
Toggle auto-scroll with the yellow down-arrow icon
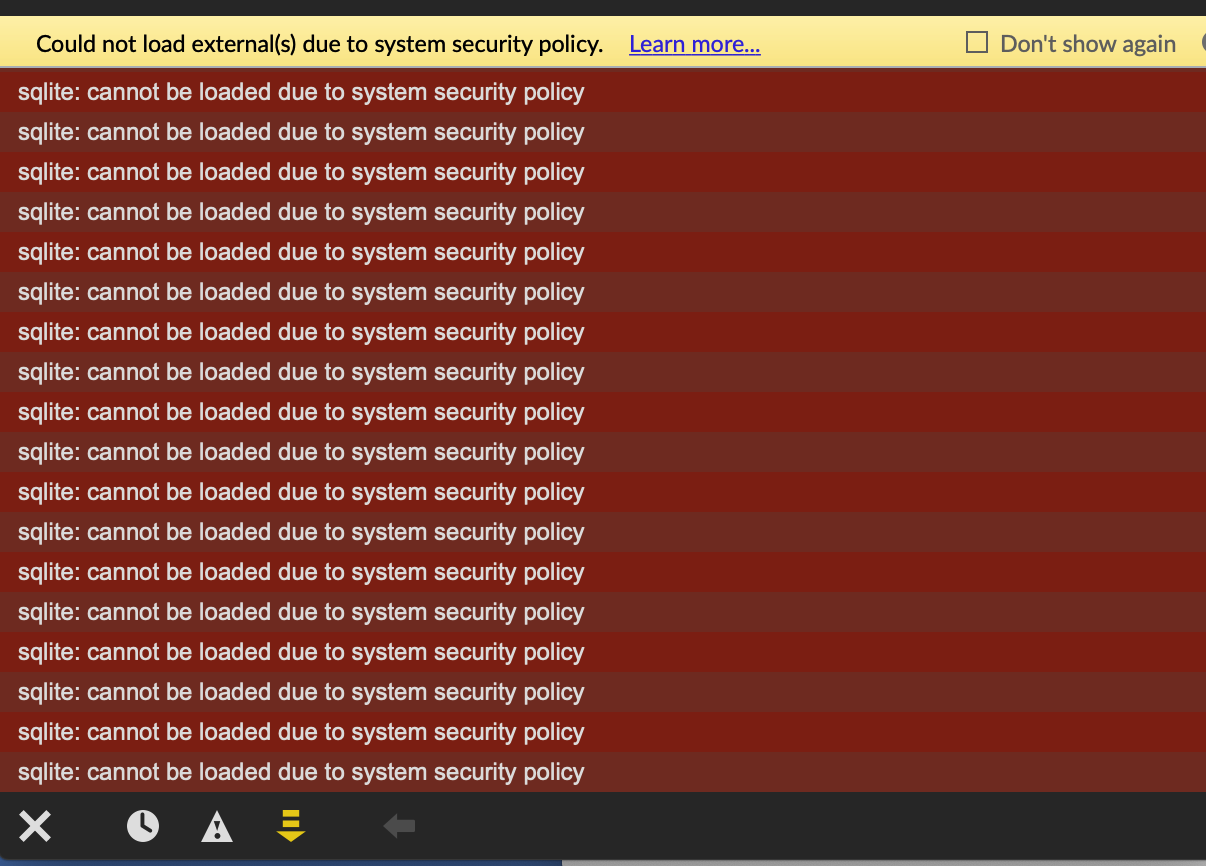click(x=291, y=826)
